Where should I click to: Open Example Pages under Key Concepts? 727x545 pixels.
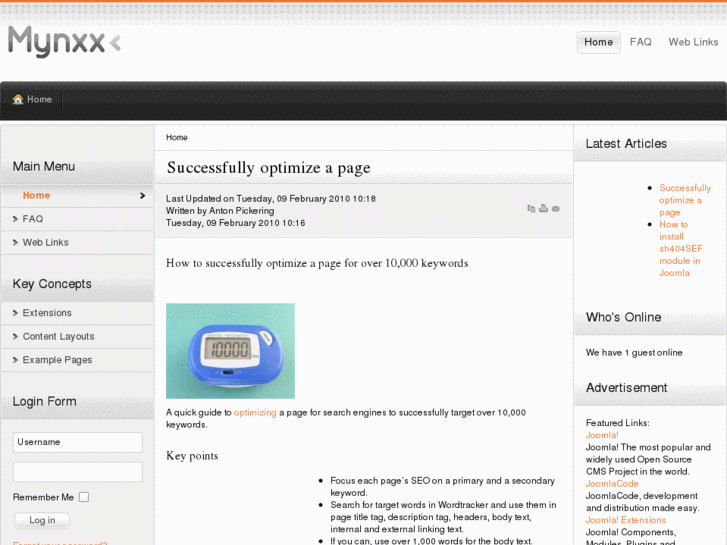coord(77,360)
